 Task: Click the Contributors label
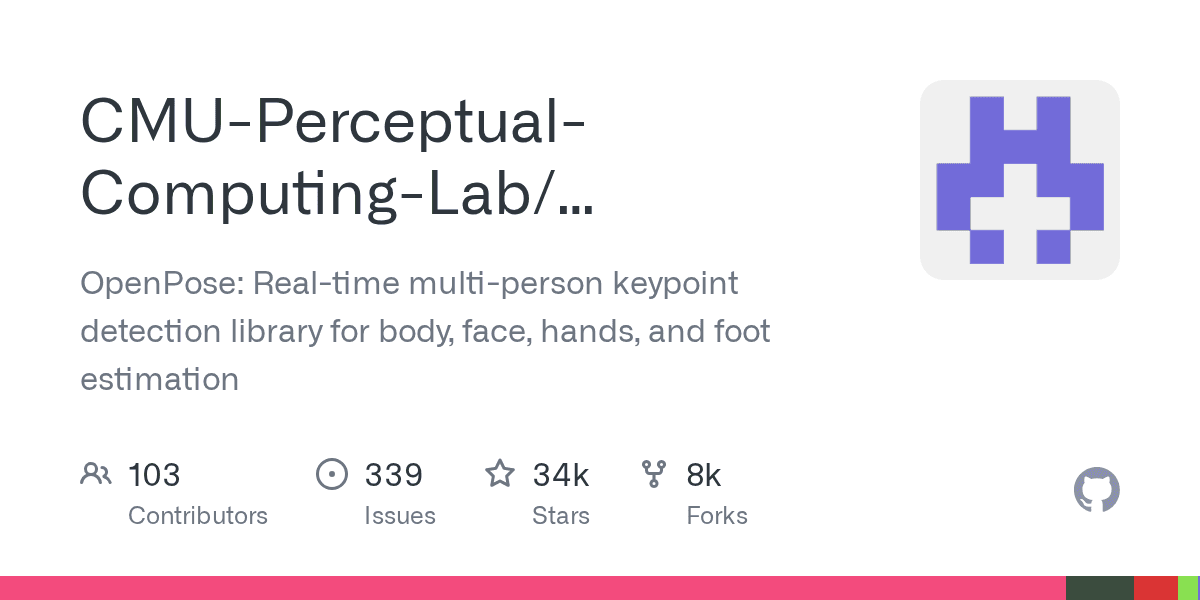198,516
